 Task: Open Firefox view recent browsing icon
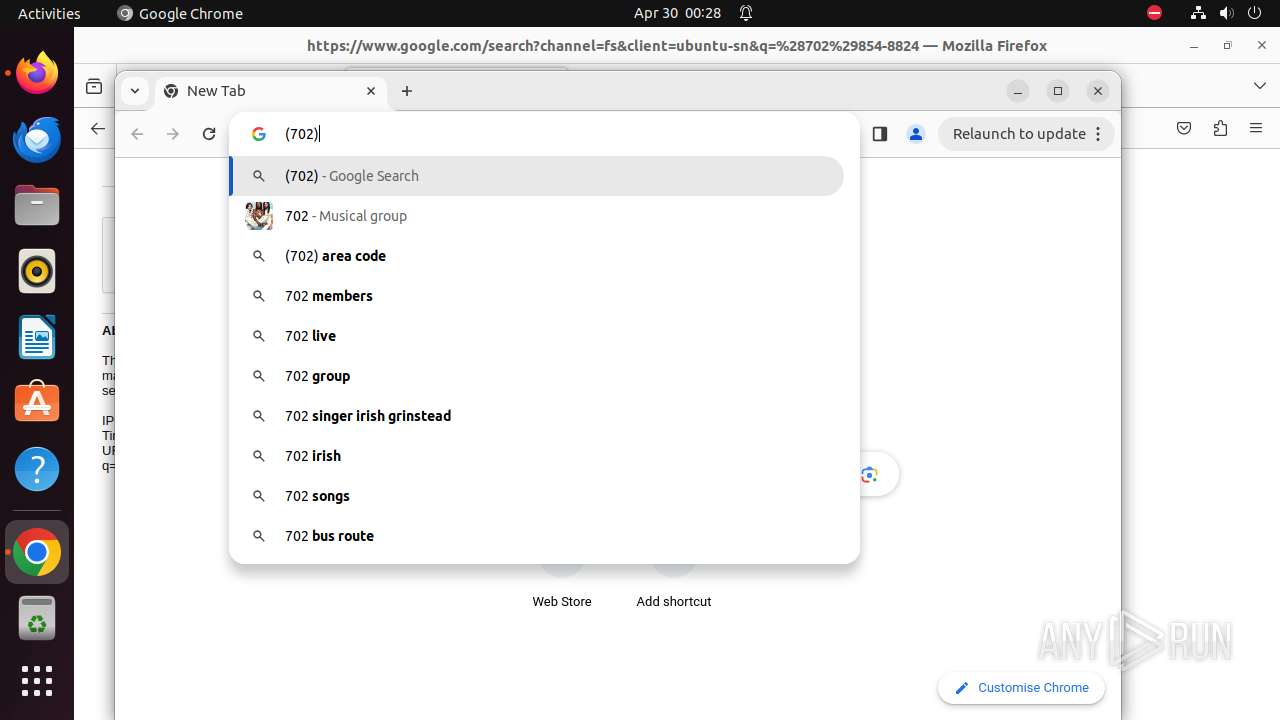94,87
